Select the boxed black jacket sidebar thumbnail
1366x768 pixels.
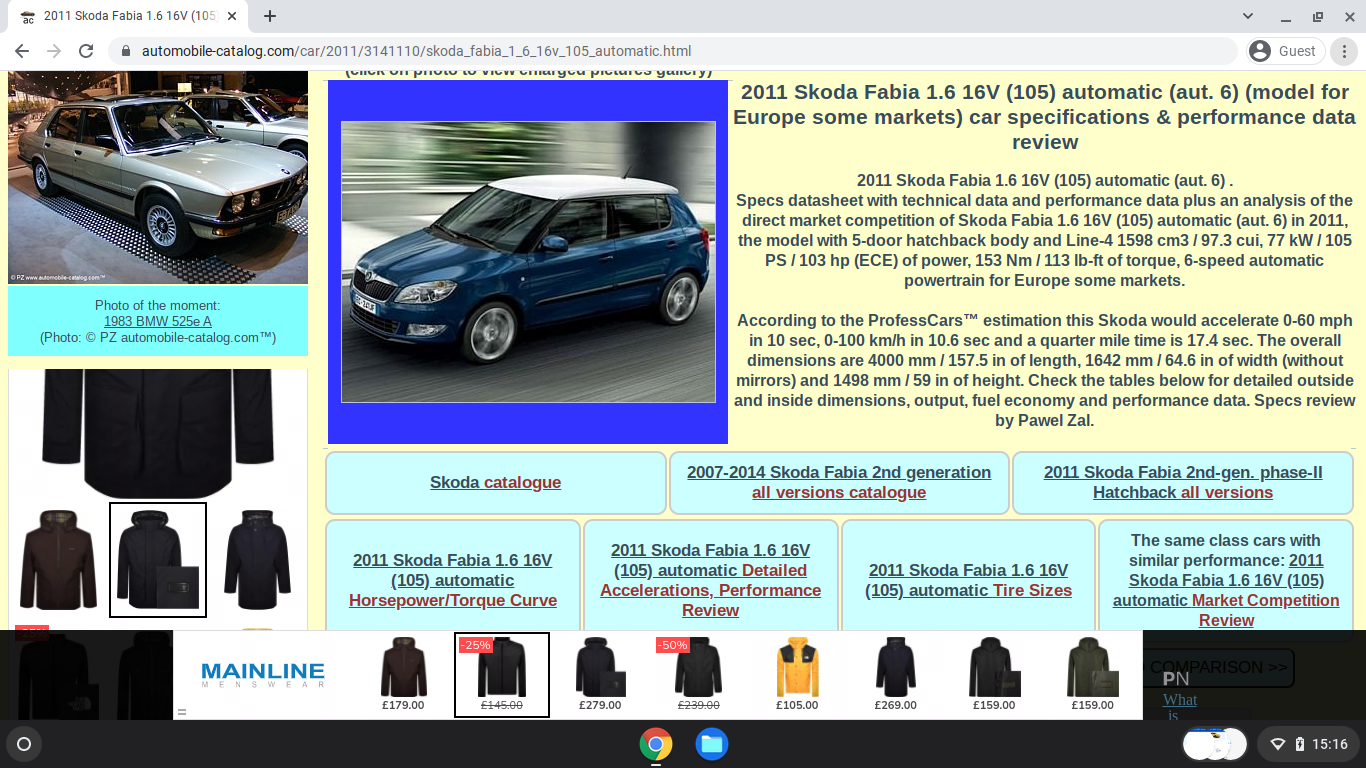tap(158, 560)
